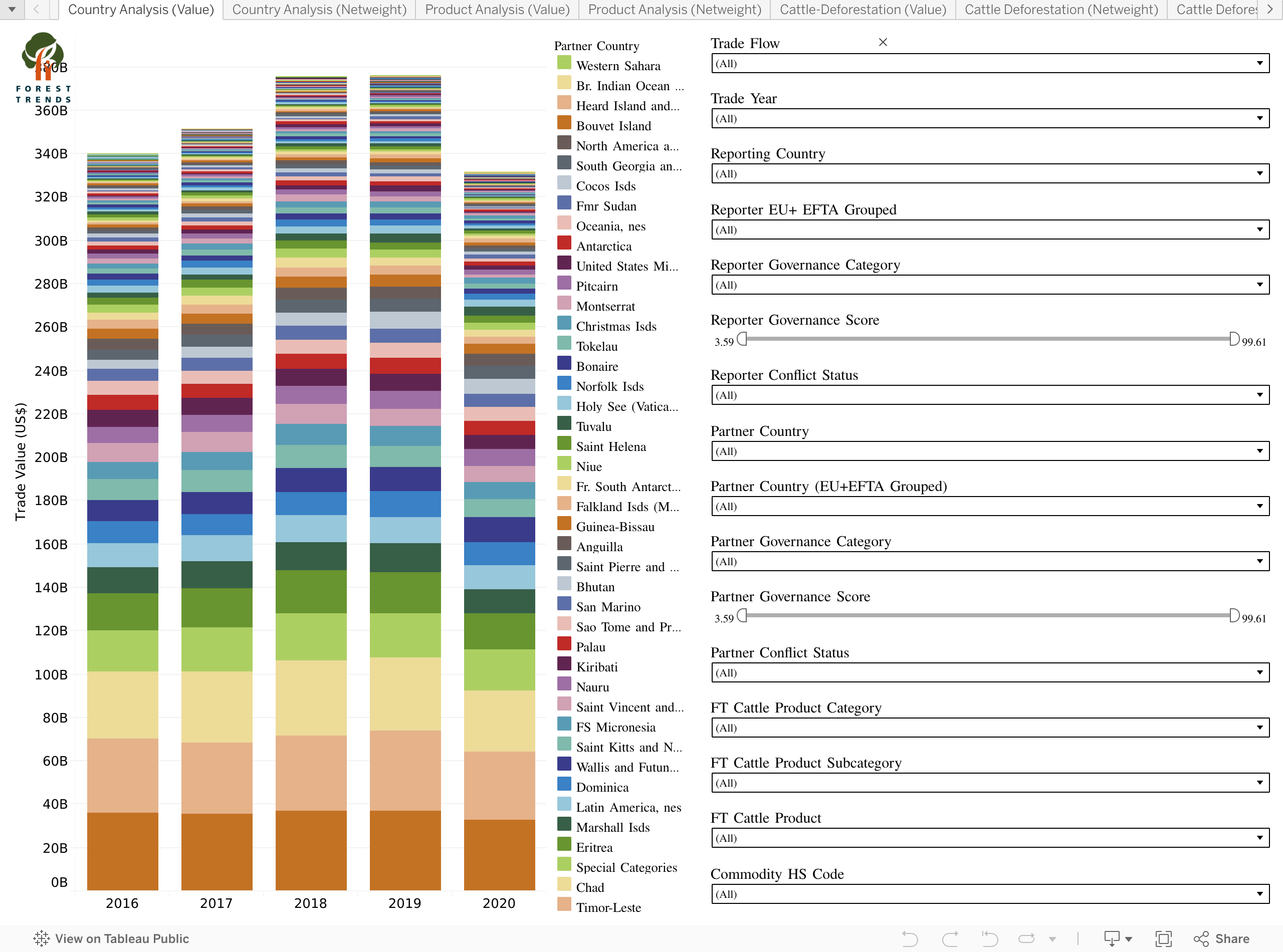Screen dimensions: 1283x952
Task: Click the undo arrow icon
Action: (x=910, y=938)
